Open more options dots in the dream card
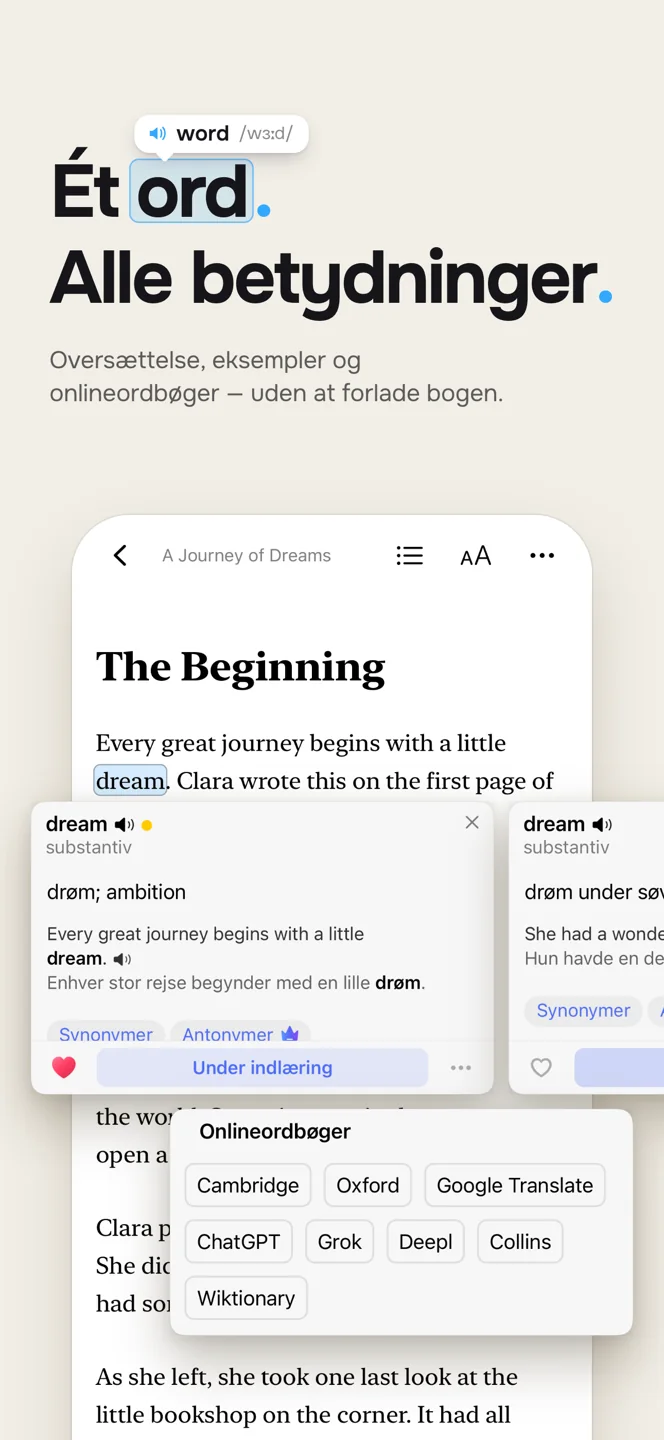Screen dimensions: 664x1440 click(x=461, y=1068)
